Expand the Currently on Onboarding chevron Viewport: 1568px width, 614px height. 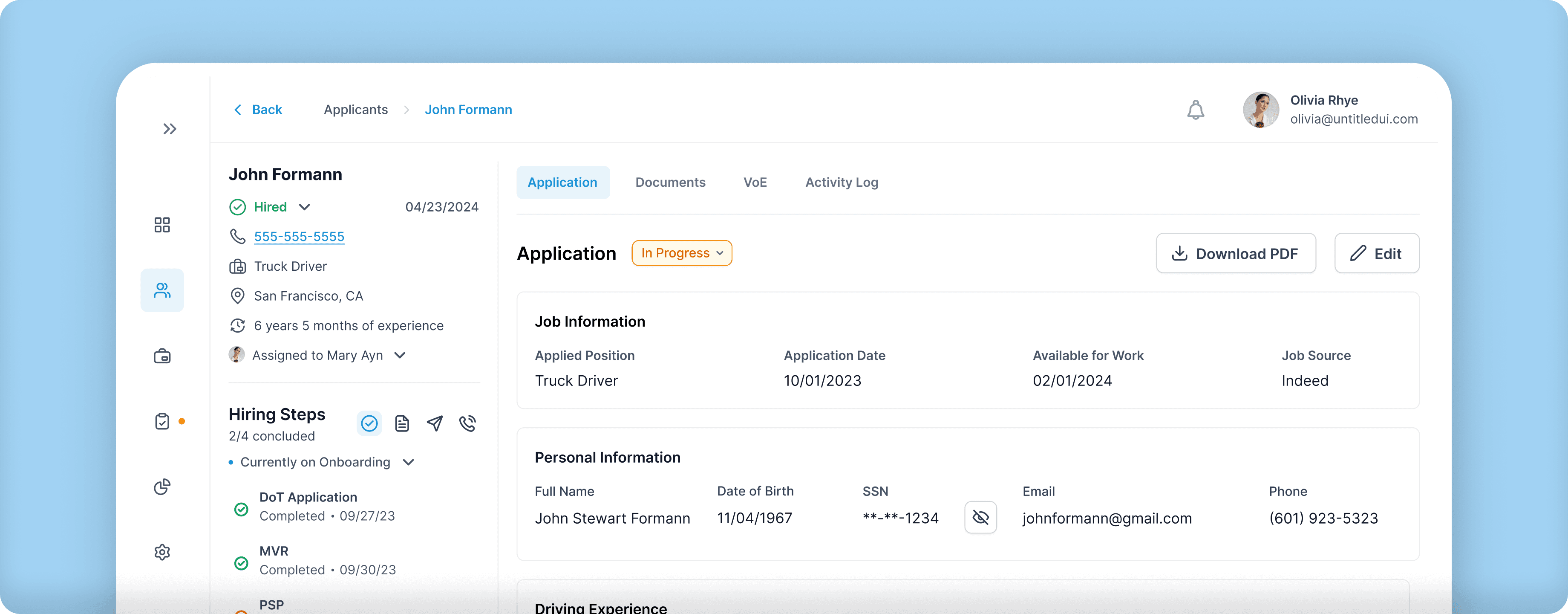point(409,462)
